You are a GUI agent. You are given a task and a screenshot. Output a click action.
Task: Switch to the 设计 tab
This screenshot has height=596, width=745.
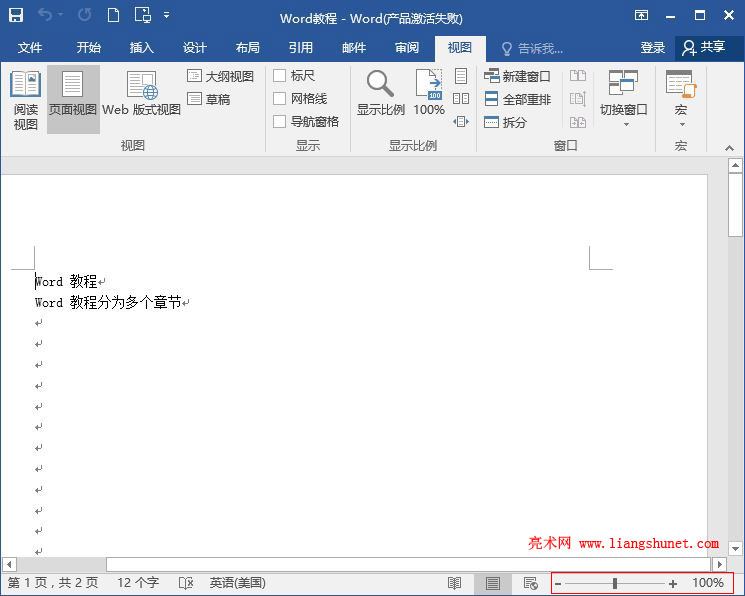[194, 48]
